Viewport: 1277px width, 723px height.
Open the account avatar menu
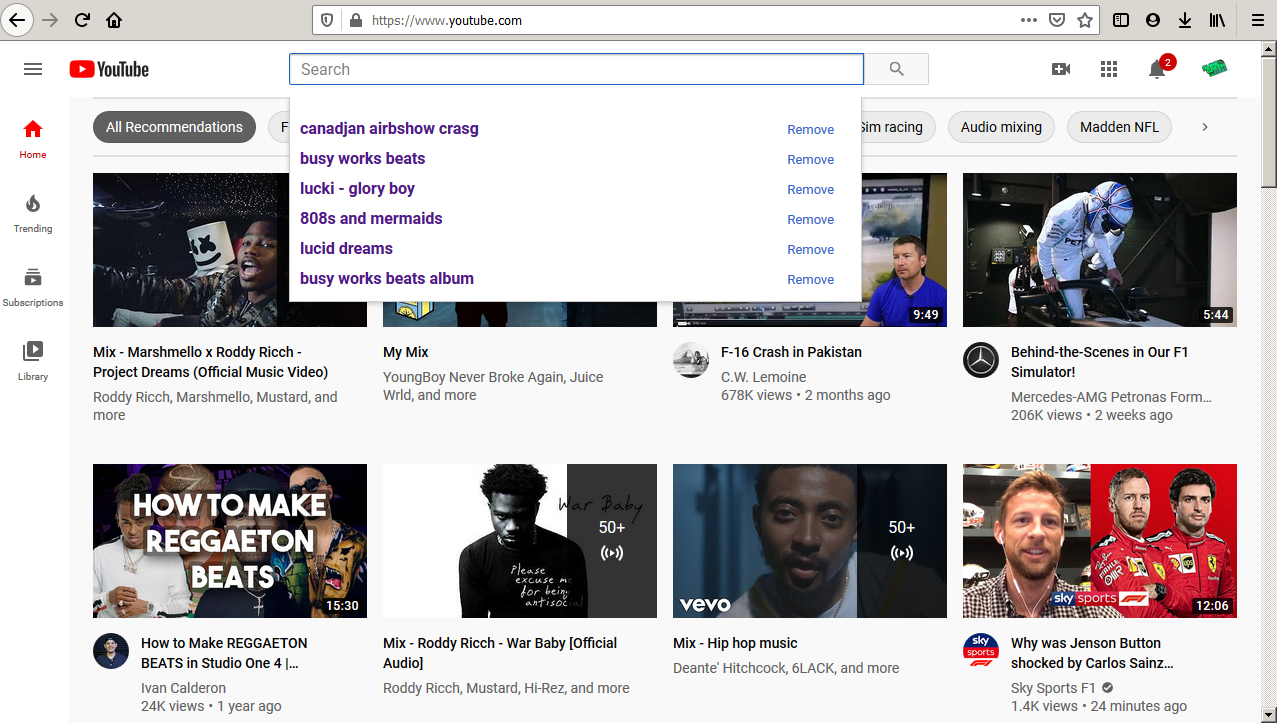[1214, 68]
